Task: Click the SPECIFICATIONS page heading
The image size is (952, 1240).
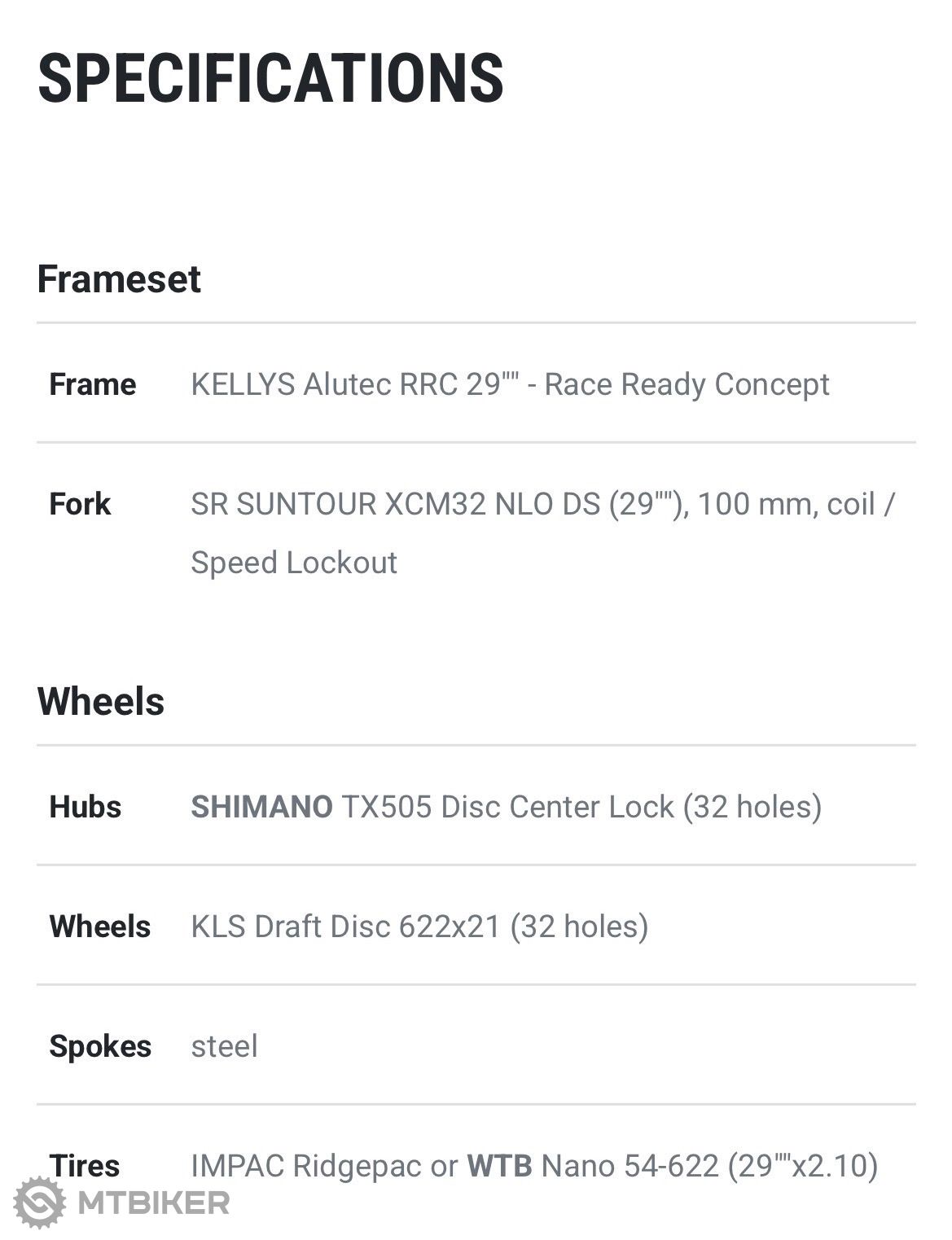Action: point(270,78)
